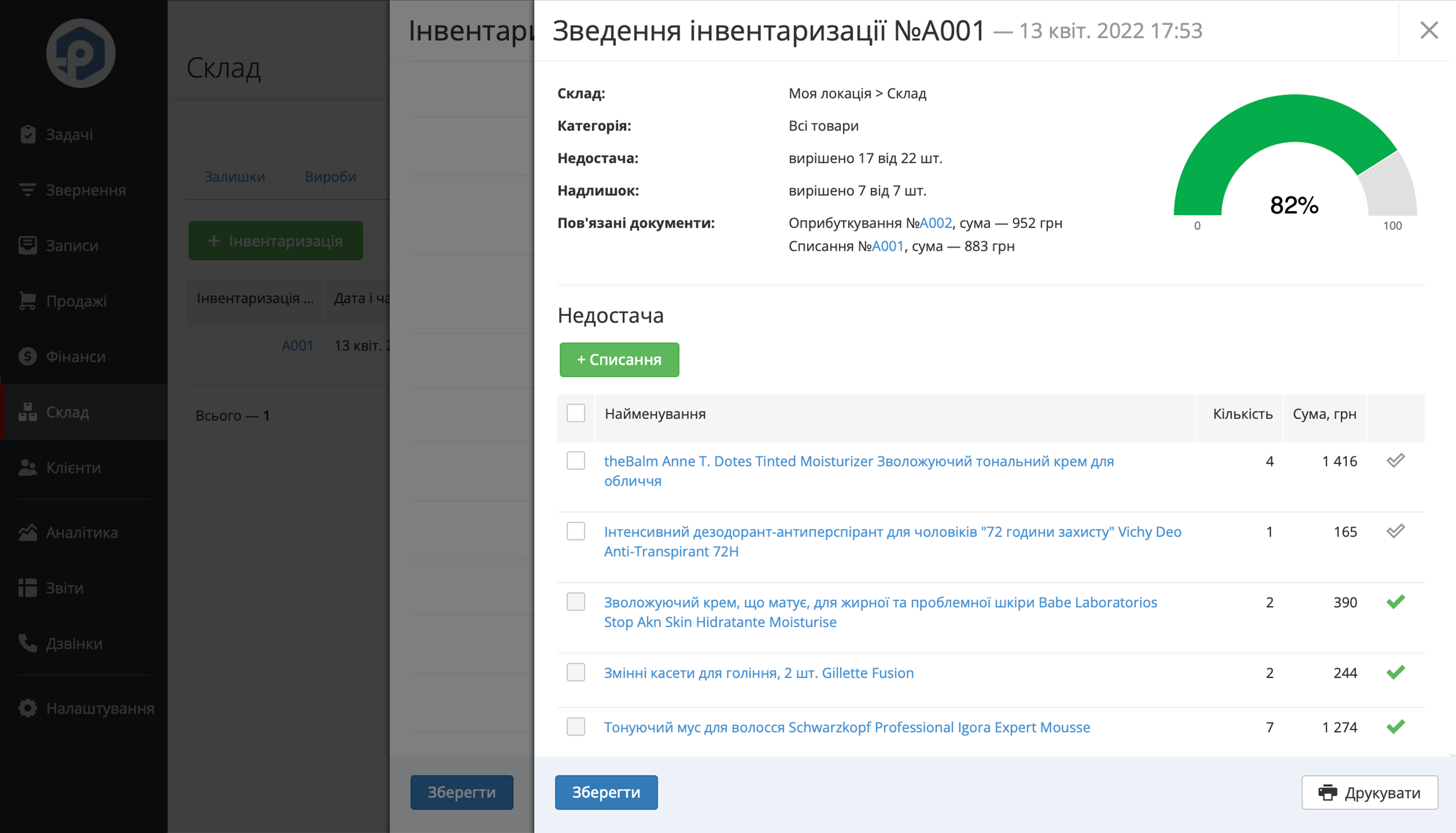Click sum value 1 274 in Igora Mousse row
This screenshot has width=1456, height=833.
1339,727
